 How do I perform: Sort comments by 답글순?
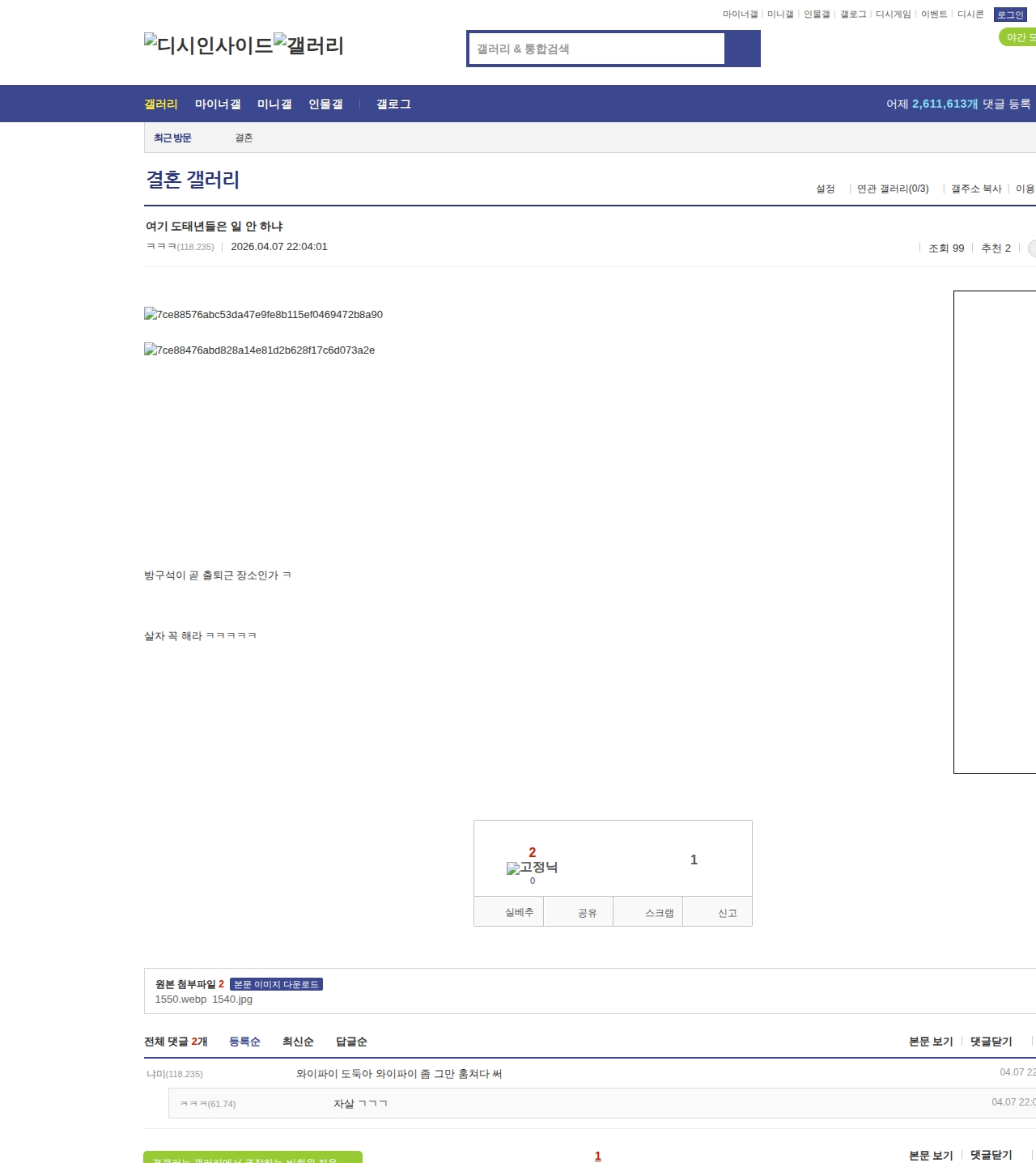351,1042
